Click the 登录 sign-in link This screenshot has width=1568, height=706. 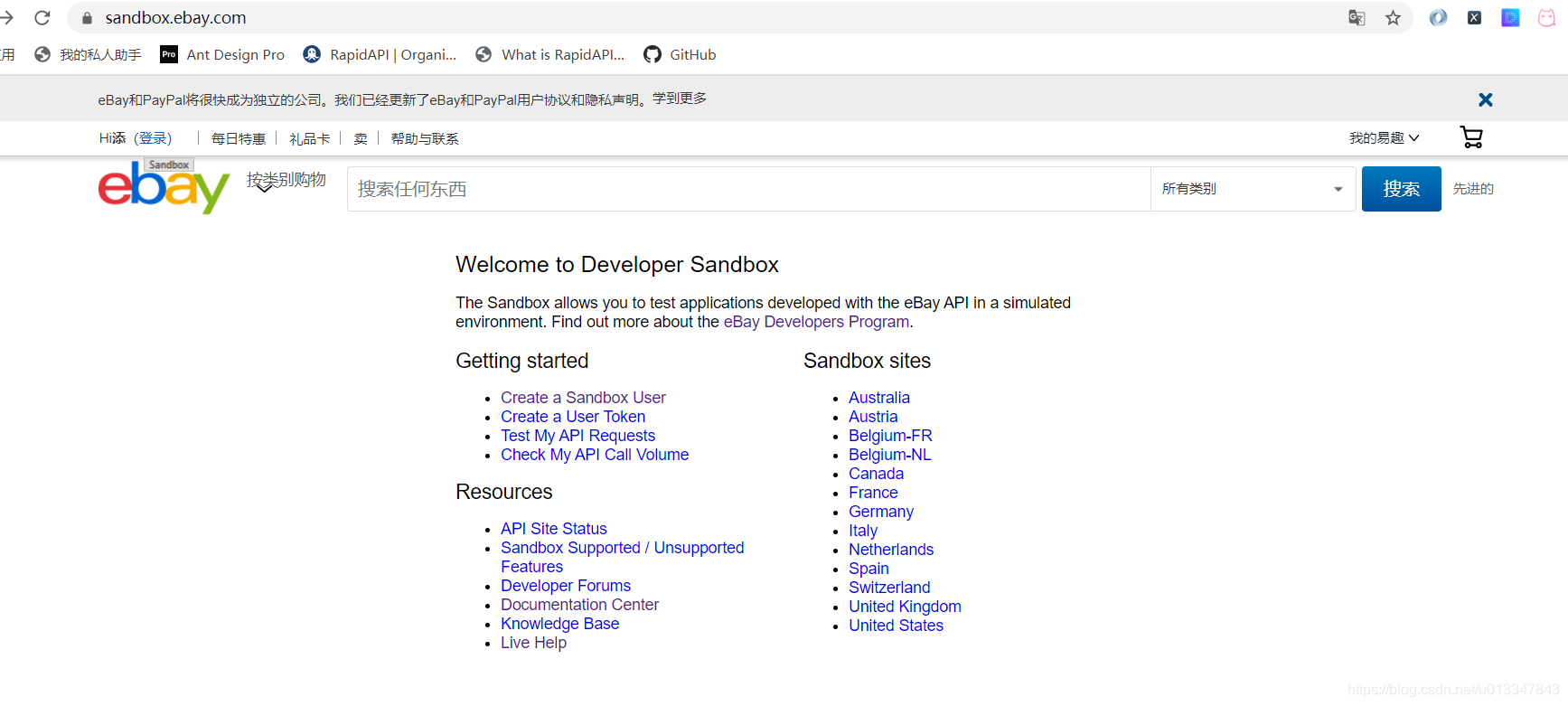[x=154, y=138]
